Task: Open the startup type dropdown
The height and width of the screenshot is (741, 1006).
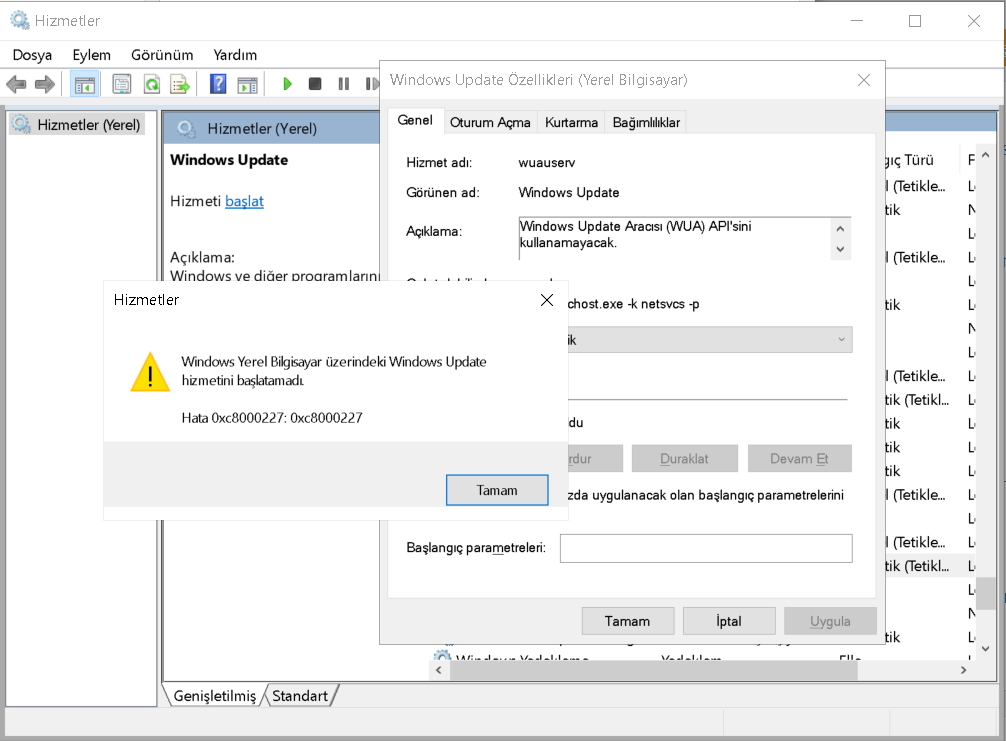Action: (842, 339)
